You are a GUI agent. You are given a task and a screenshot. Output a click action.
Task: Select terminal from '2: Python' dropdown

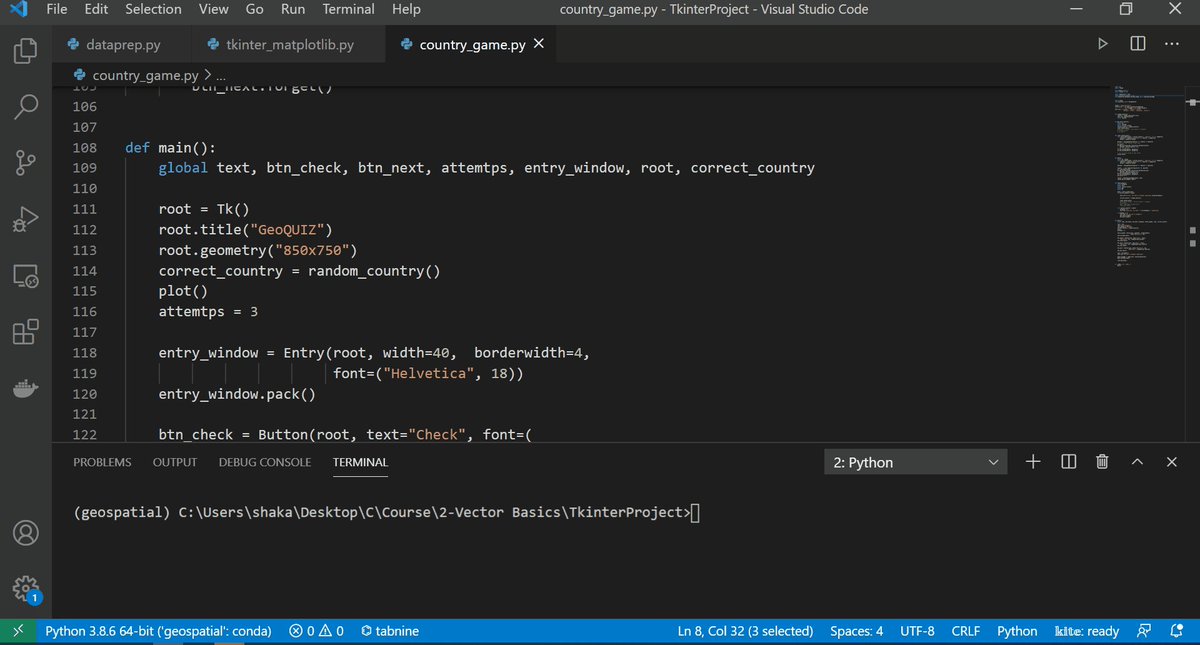tap(915, 462)
